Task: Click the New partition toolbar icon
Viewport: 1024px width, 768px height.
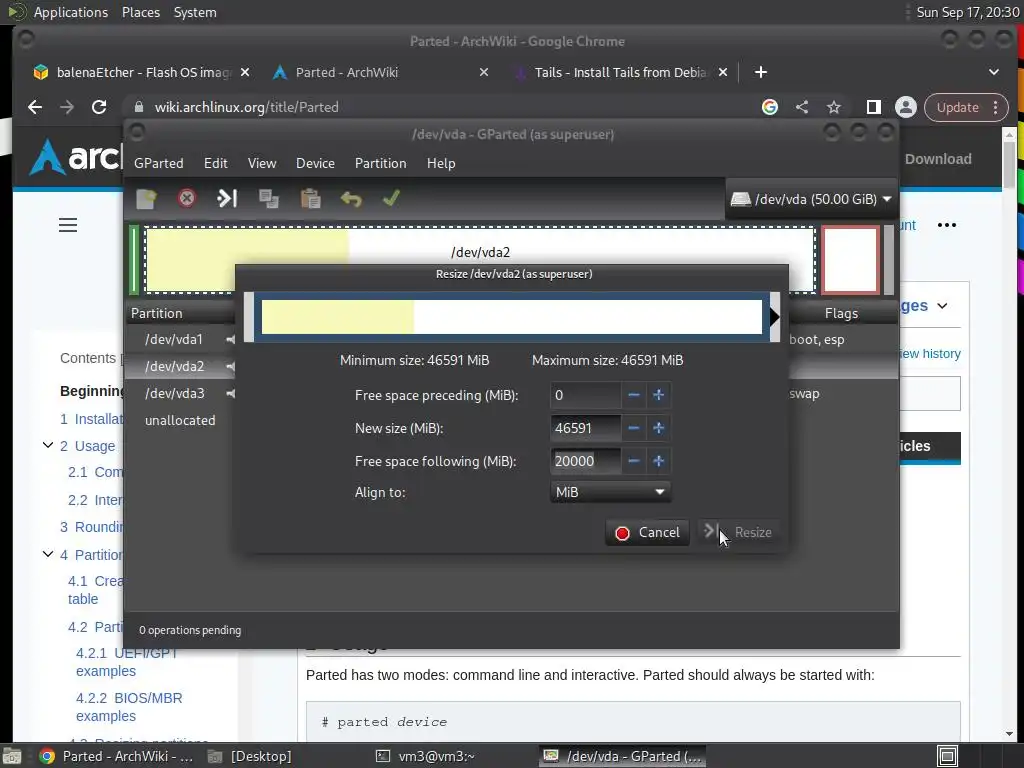Action: tap(146, 199)
